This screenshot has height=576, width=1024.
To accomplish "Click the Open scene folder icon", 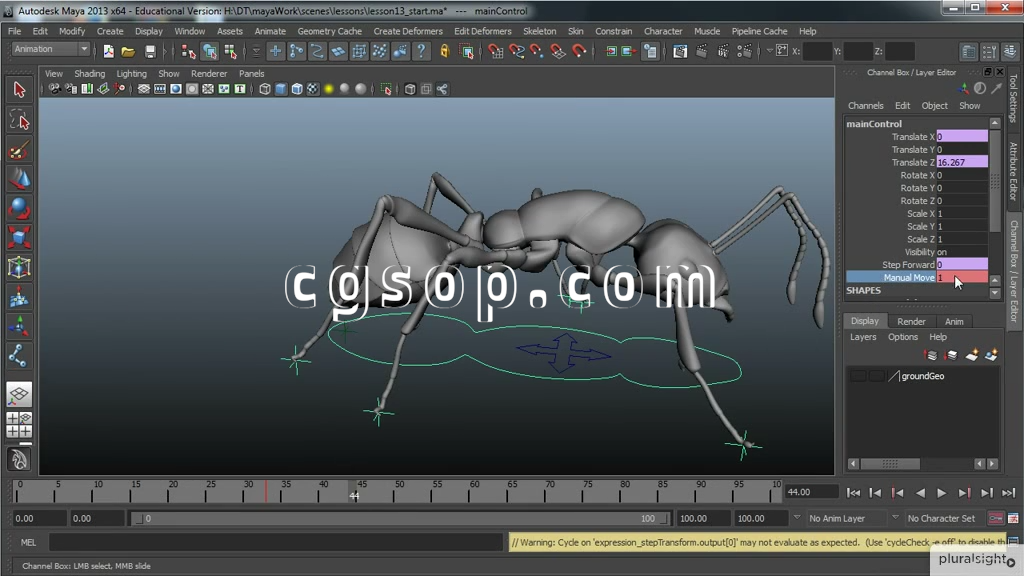I will point(128,51).
